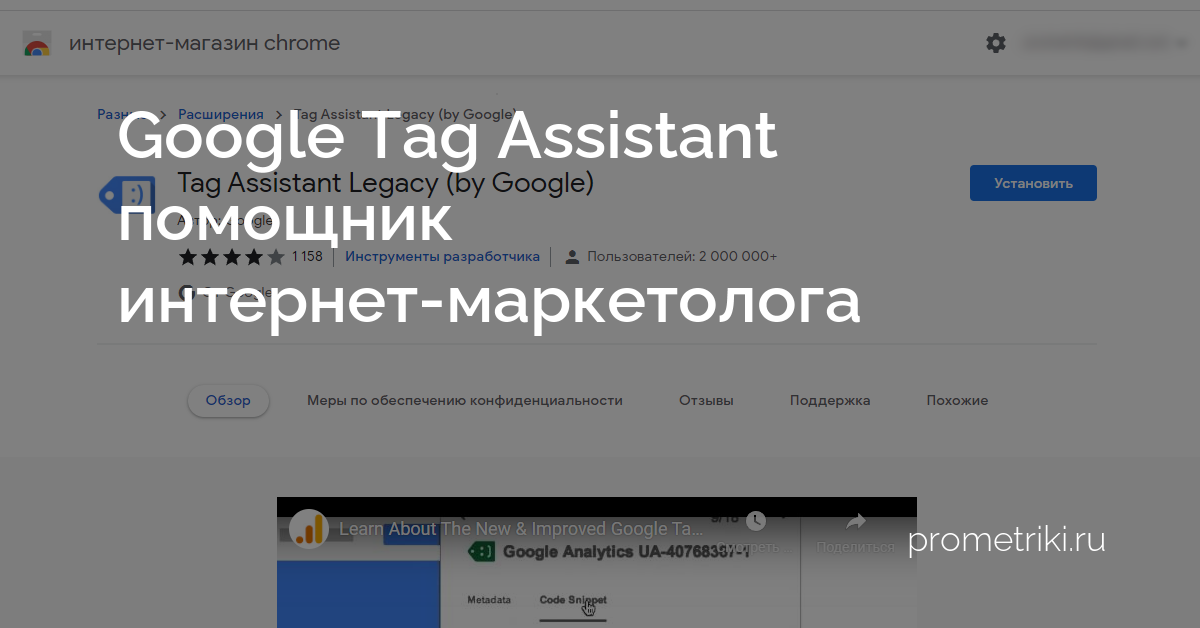Switch to the 'Отзывы' tab

[706, 400]
